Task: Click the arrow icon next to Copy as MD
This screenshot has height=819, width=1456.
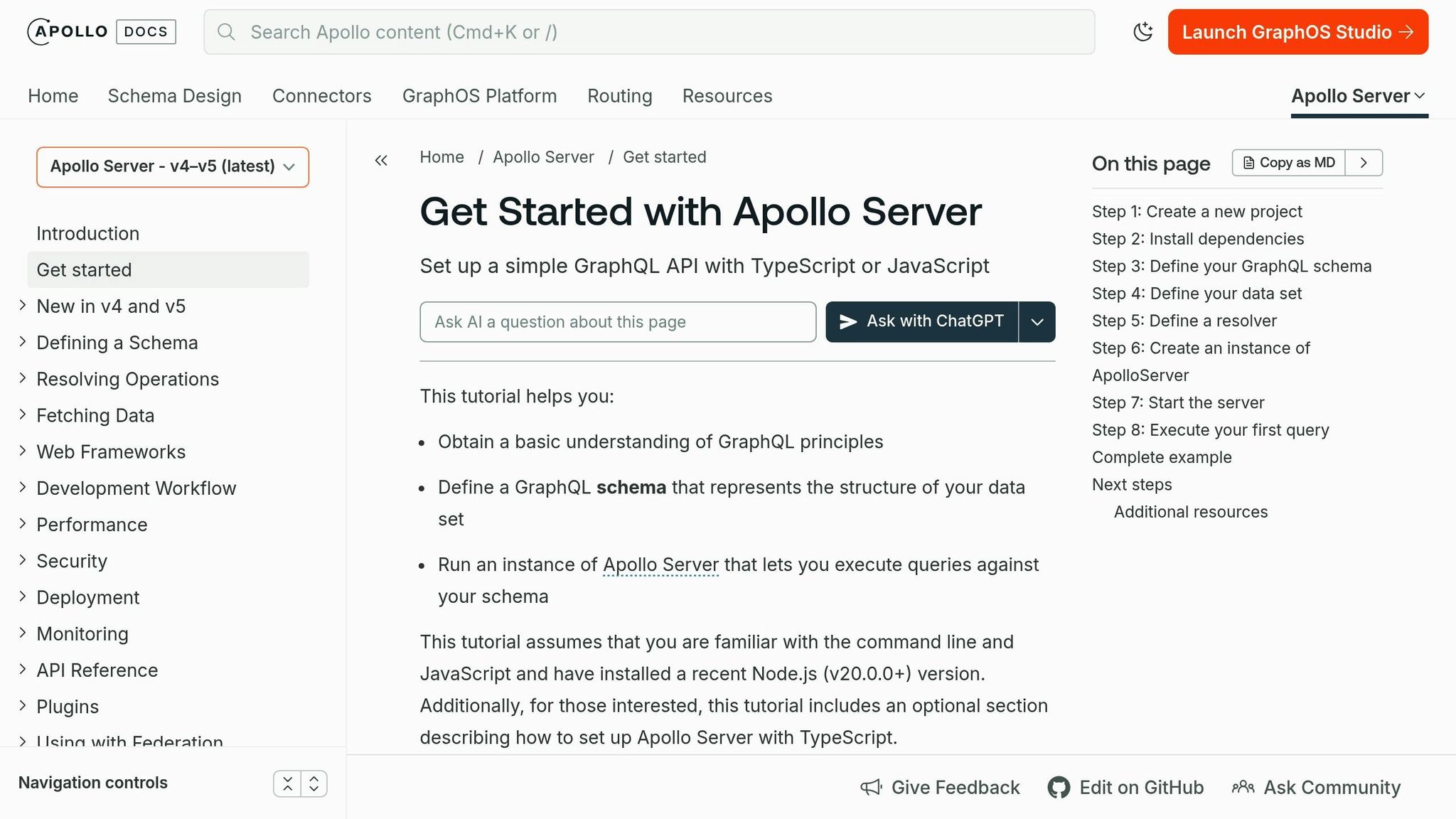Action: (x=1364, y=163)
